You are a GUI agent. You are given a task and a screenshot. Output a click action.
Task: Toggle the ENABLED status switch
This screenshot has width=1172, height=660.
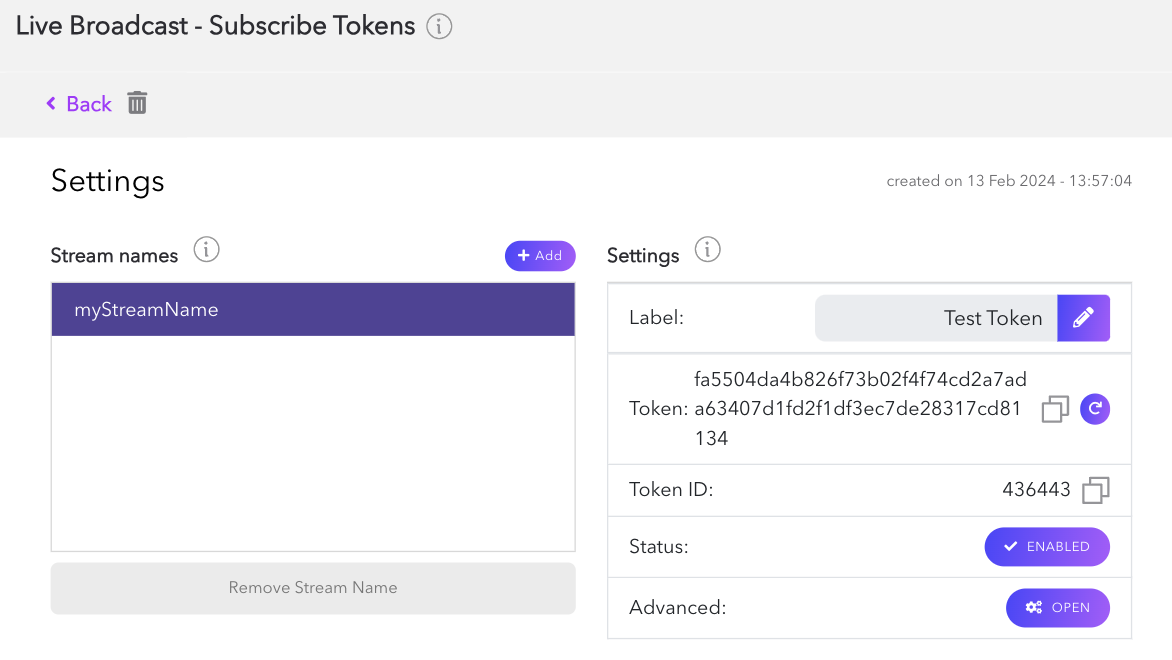pos(1047,547)
